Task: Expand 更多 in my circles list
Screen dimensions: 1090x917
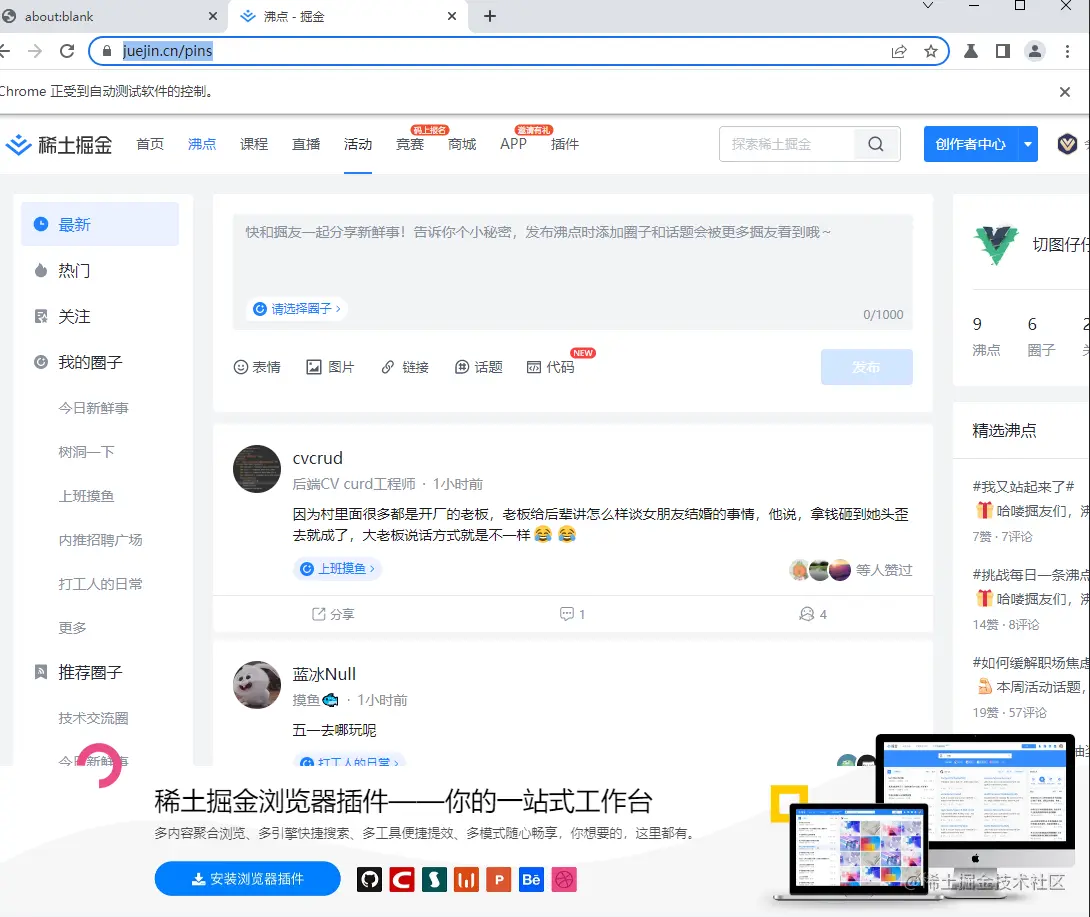Action: click(72, 628)
